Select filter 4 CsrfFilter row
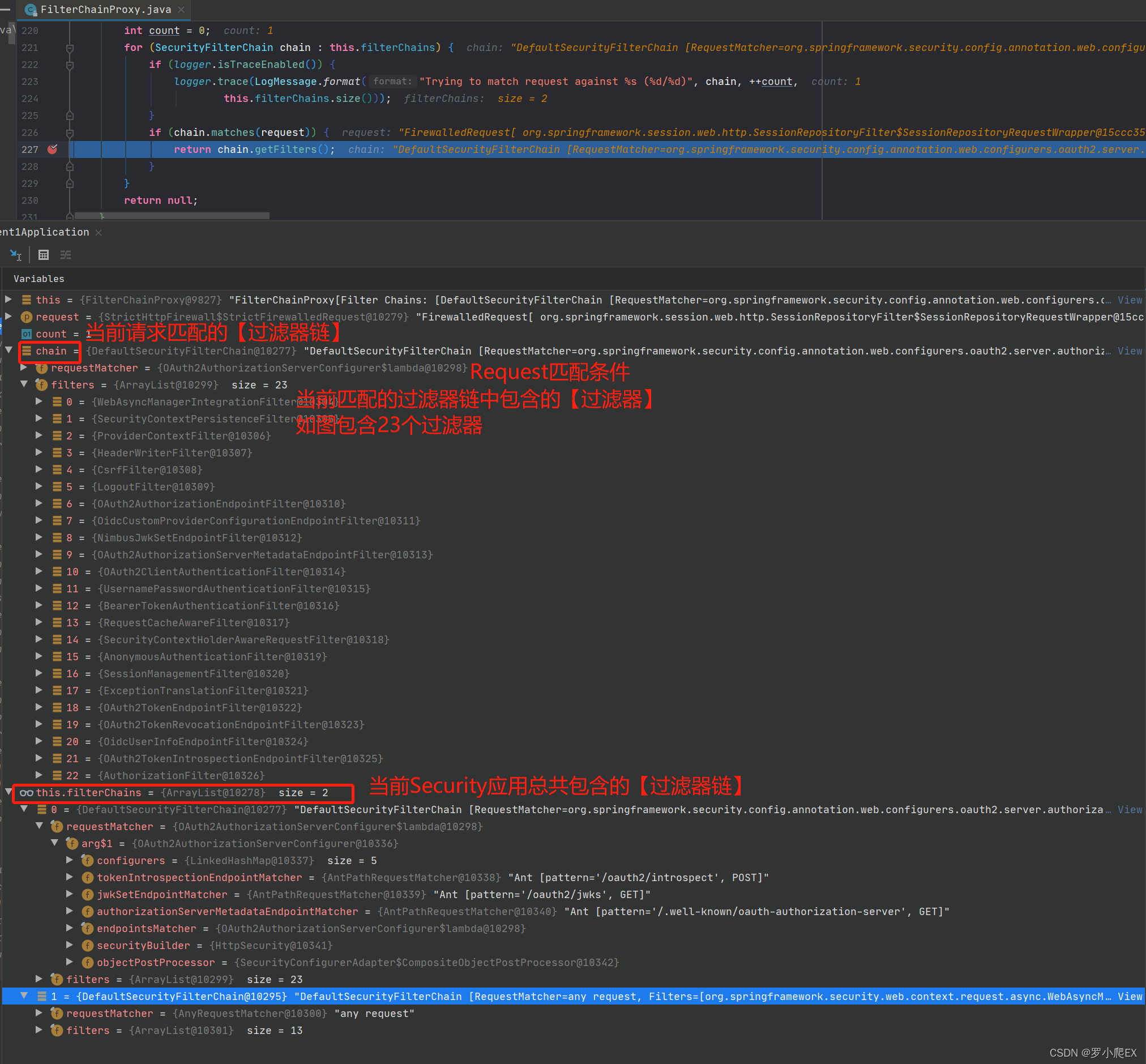Screen dimensions: 1146x1064 (574, 470)
